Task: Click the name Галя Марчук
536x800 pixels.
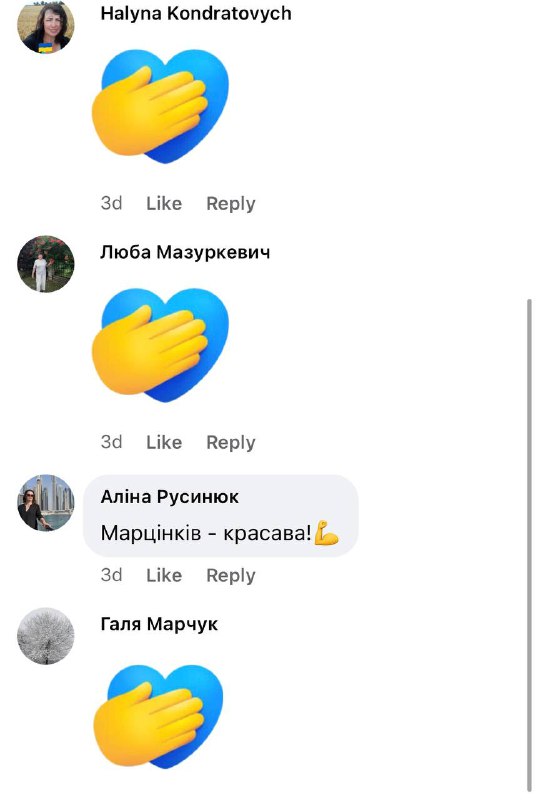Action: point(159,624)
